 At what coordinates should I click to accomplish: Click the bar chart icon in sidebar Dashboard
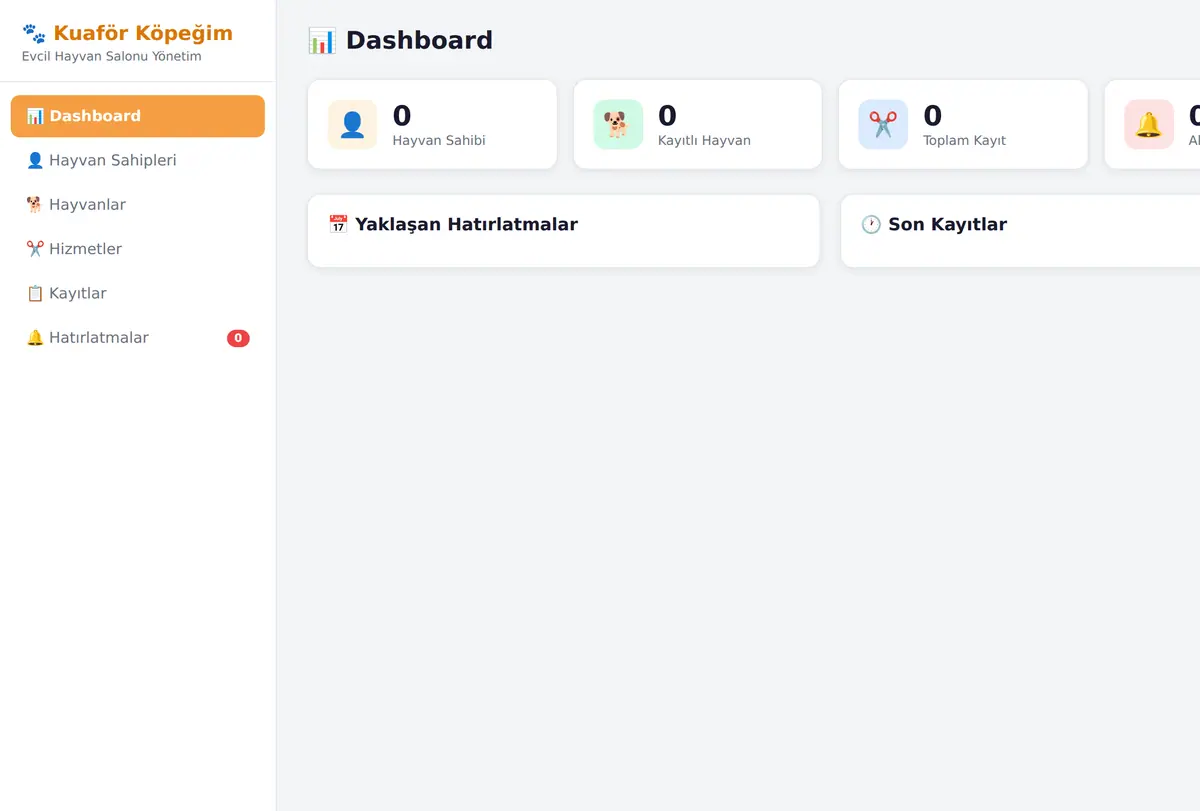pyautogui.click(x=35, y=116)
